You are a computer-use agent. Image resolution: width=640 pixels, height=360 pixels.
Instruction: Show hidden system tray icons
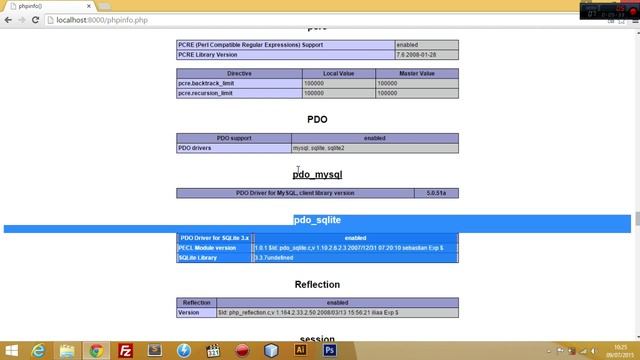point(549,351)
